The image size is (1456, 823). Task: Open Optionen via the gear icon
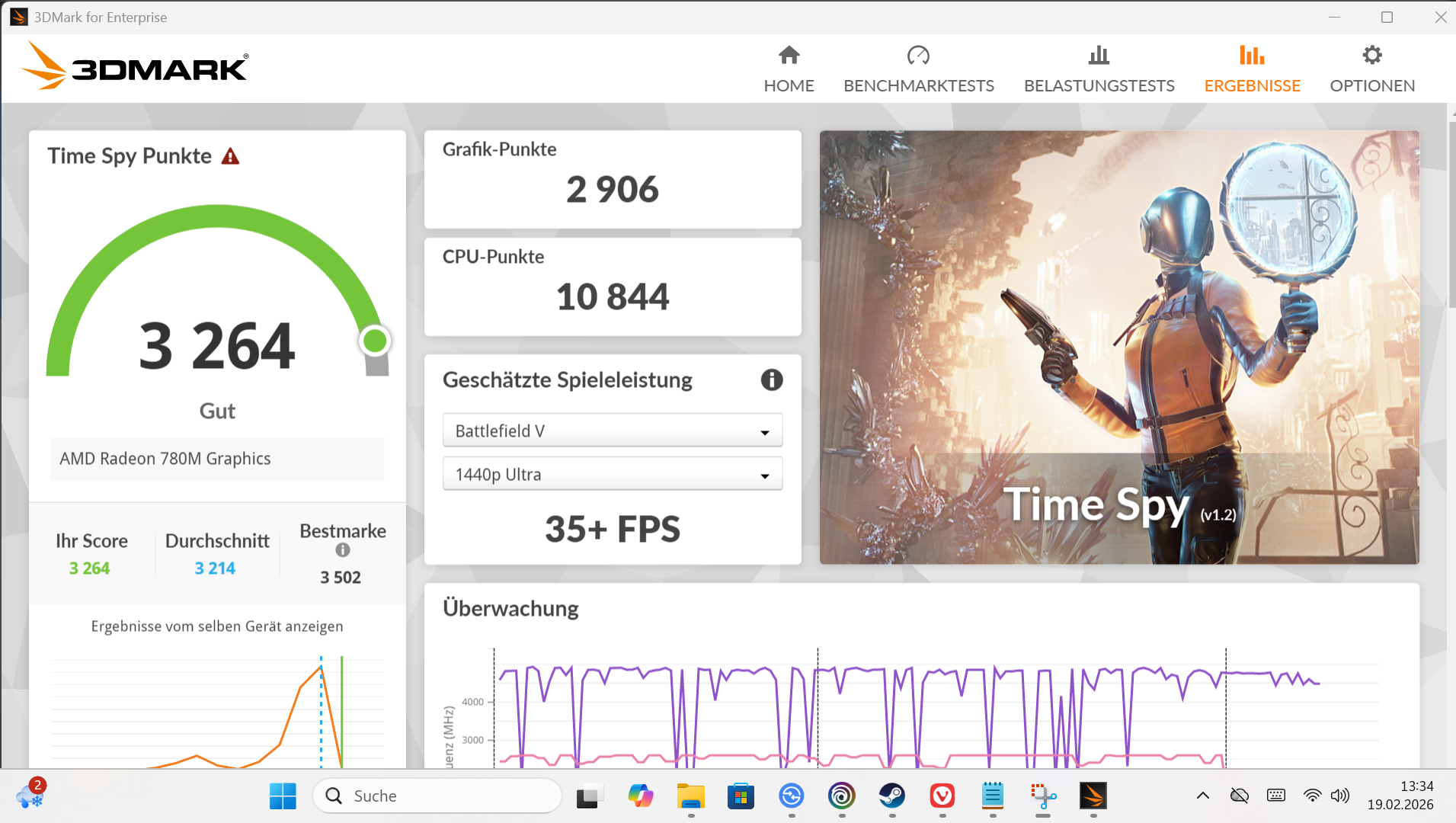pos(1371,56)
